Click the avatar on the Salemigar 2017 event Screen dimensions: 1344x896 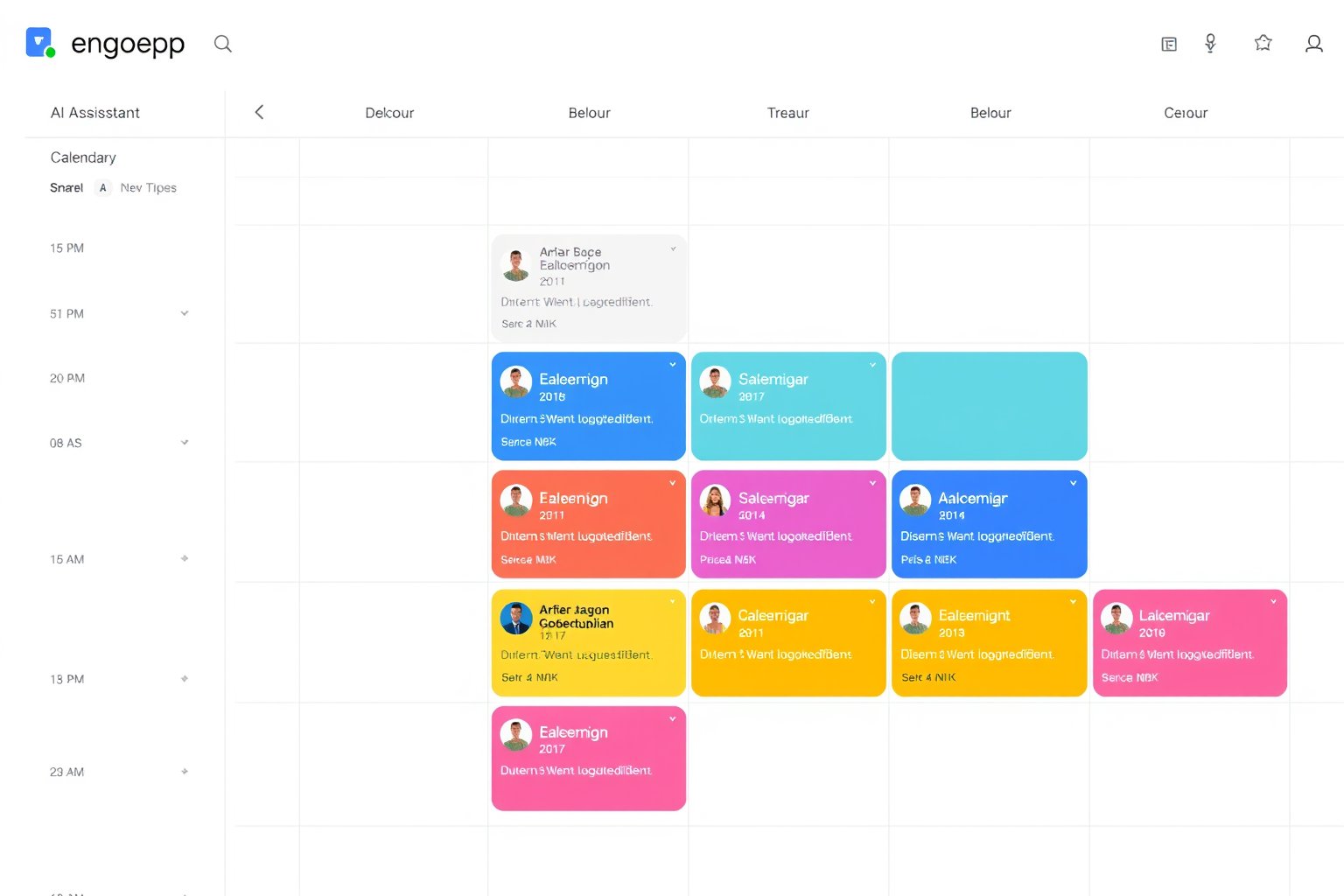tap(715, 381)
